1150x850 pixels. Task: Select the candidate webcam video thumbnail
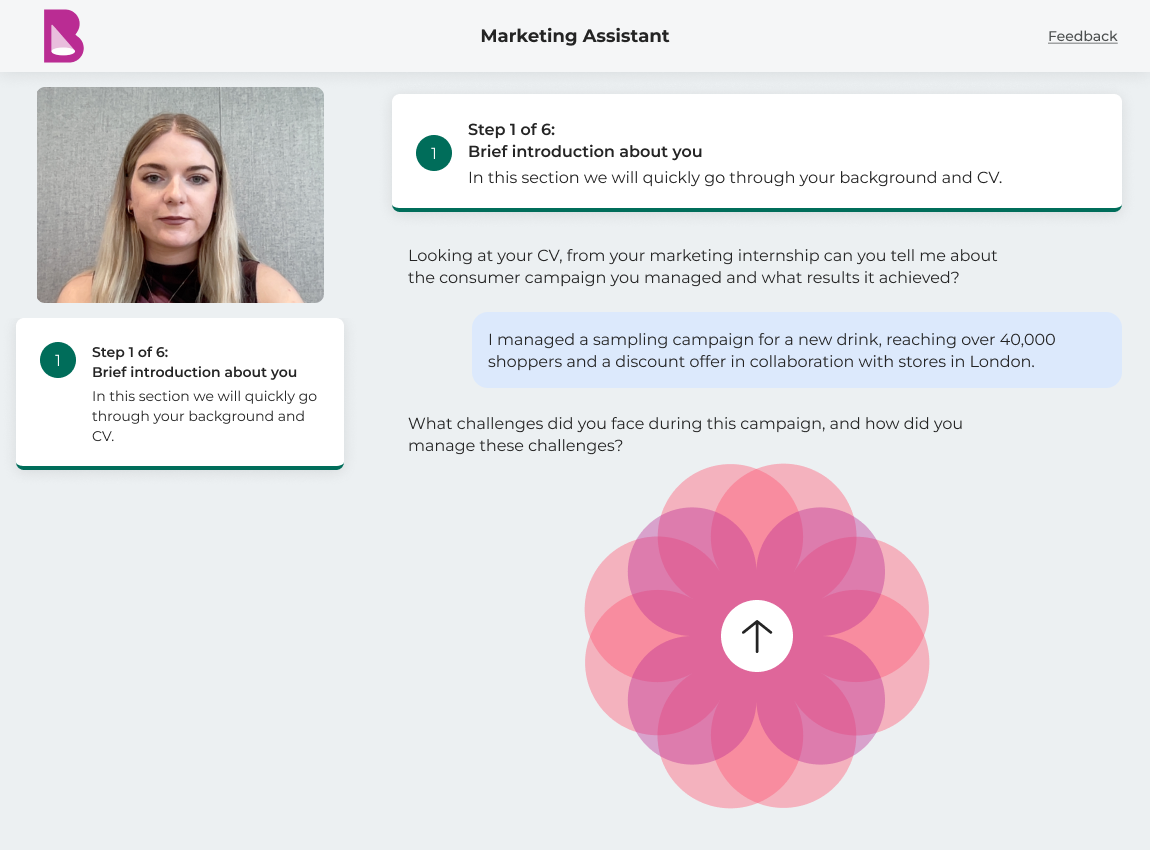pos(180,195)
